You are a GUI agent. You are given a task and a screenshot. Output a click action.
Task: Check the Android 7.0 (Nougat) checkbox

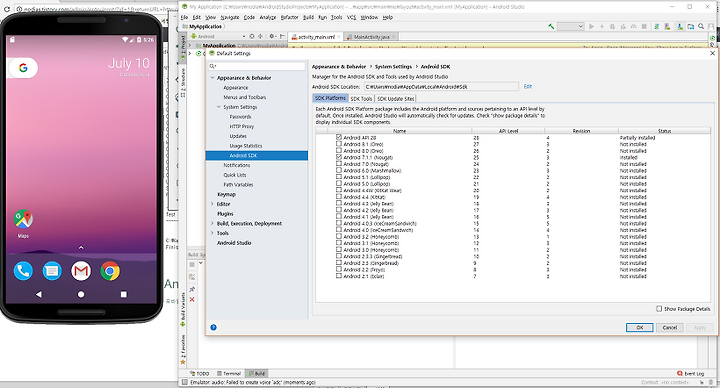(x=339, y=163)
